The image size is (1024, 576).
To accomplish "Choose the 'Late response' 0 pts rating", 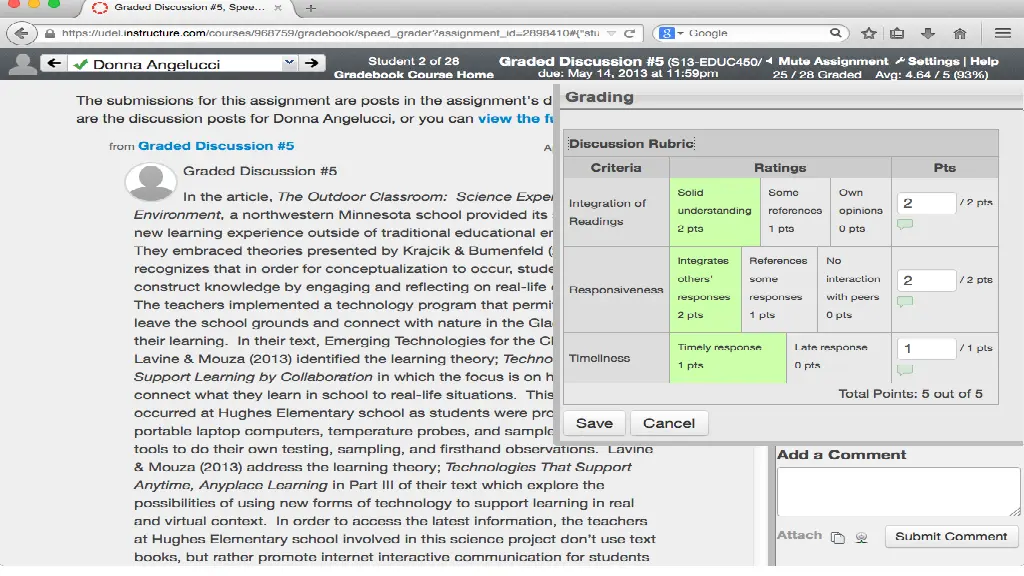I will pos(830,356).
